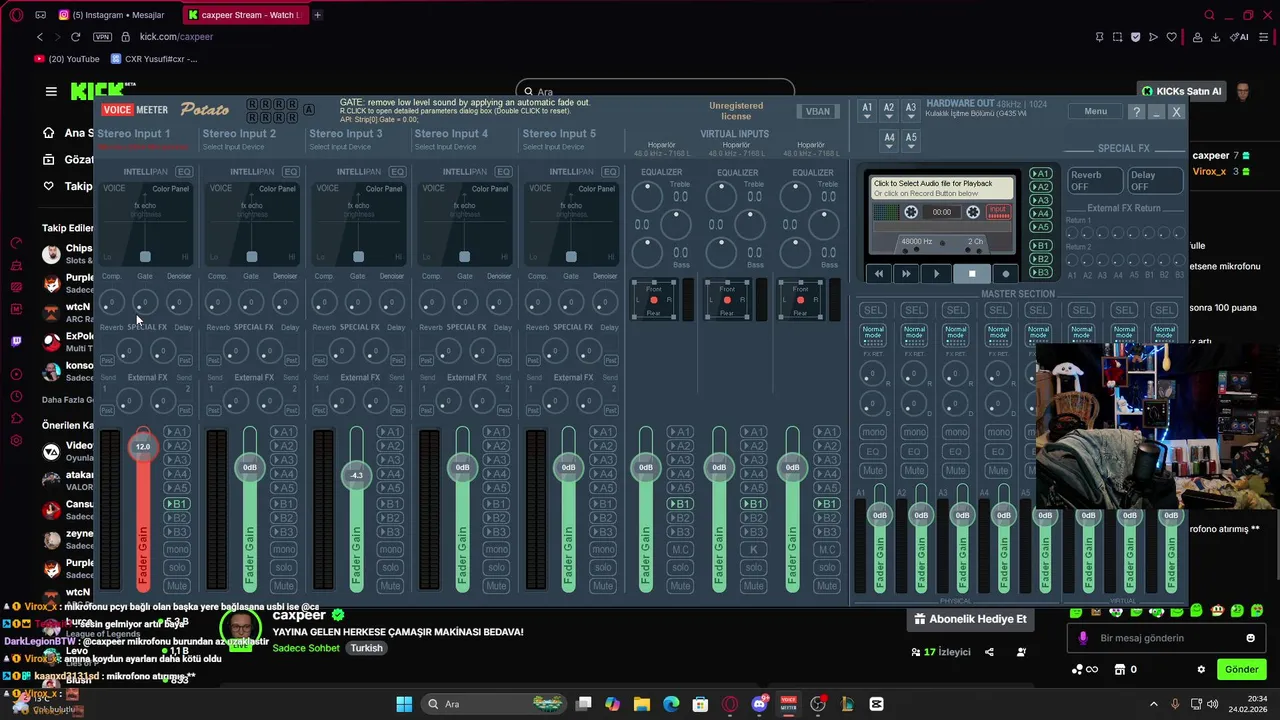
Task: Open the Voicemeeter Menu
Action: [1095, 112]
